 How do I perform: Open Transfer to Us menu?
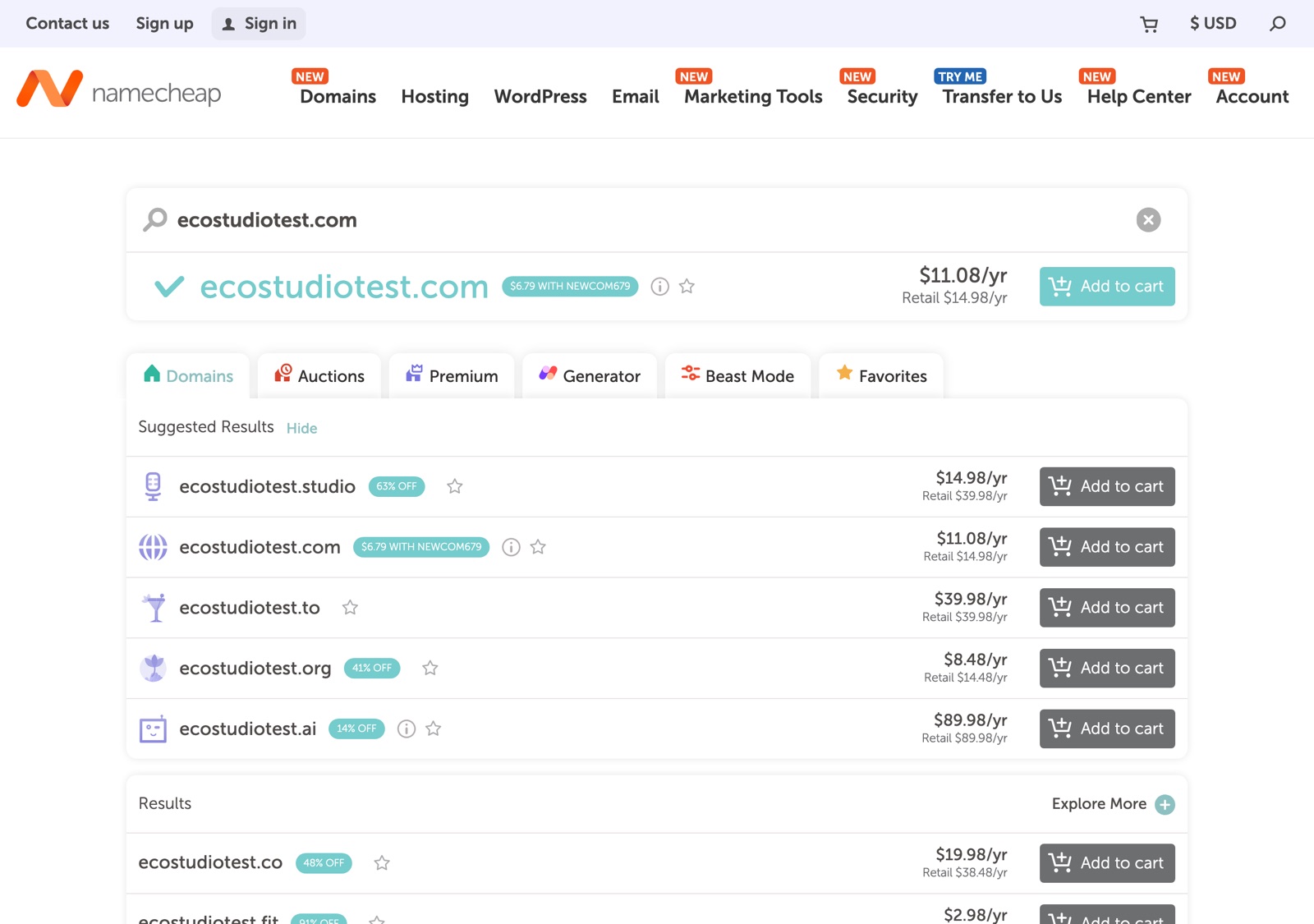click(1002, 96)
